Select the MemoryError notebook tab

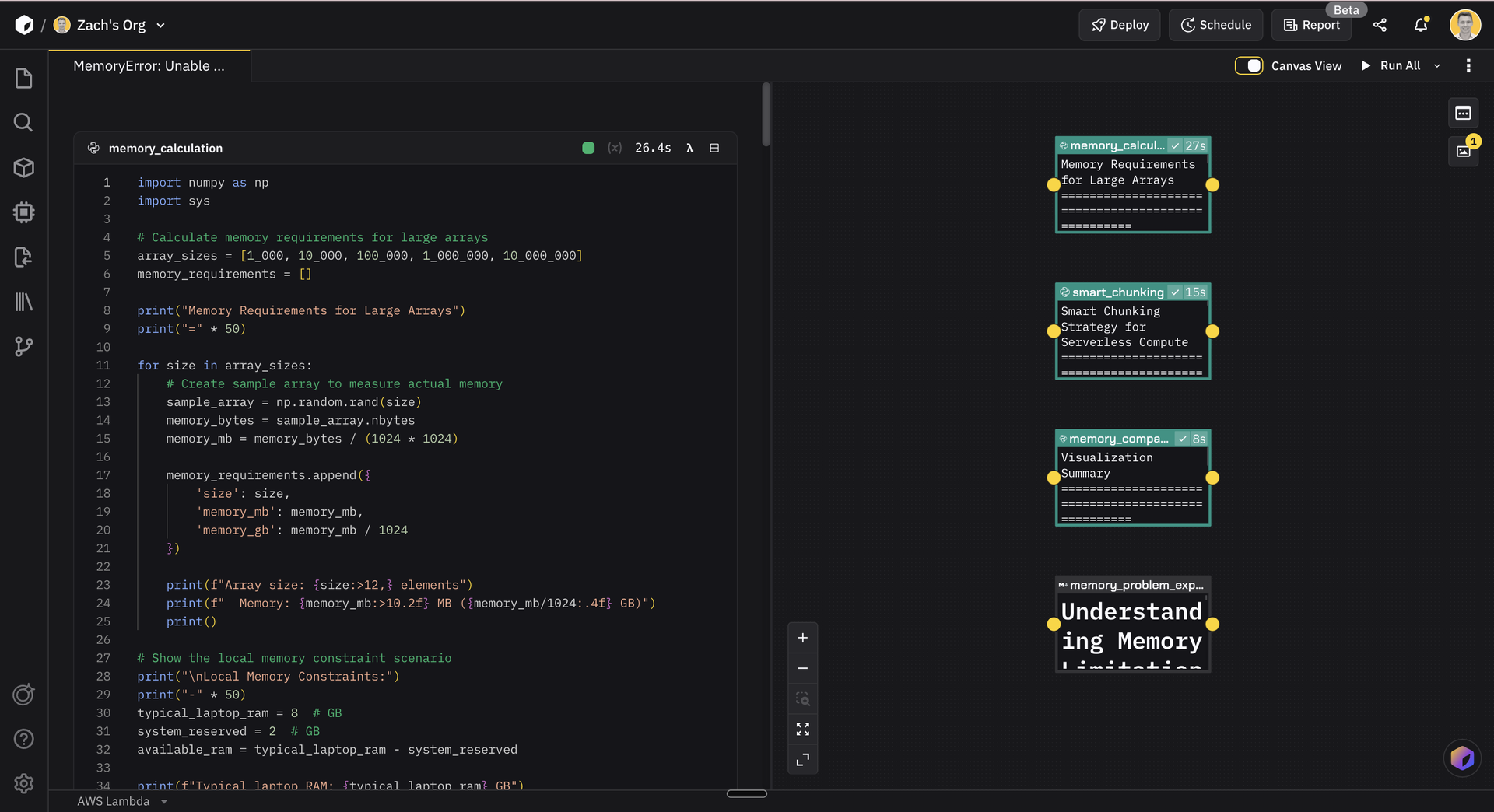149,66
